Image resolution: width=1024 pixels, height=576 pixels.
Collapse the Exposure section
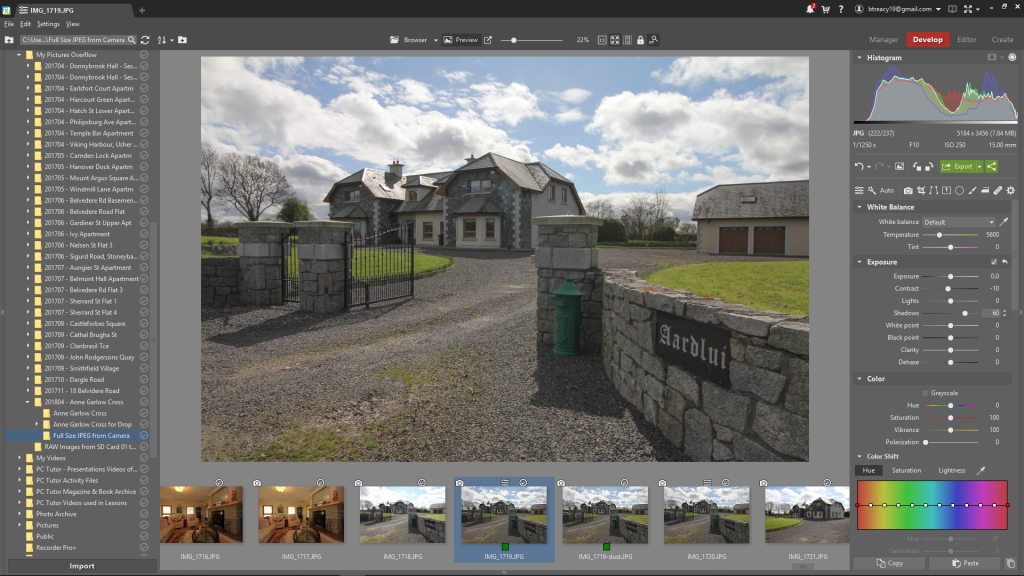[x=859, y=262]
